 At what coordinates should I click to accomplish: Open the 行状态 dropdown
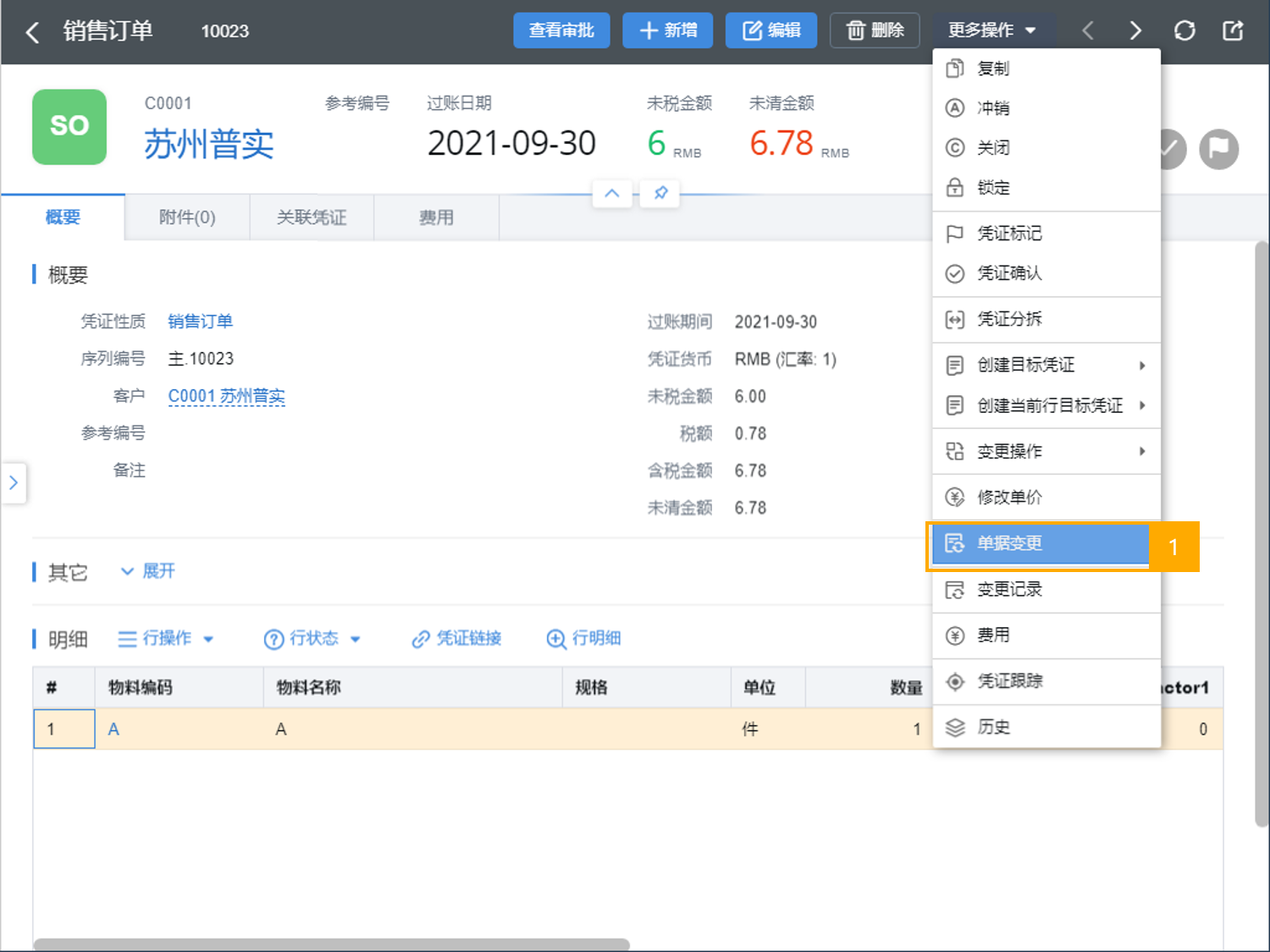click(312, 638)
